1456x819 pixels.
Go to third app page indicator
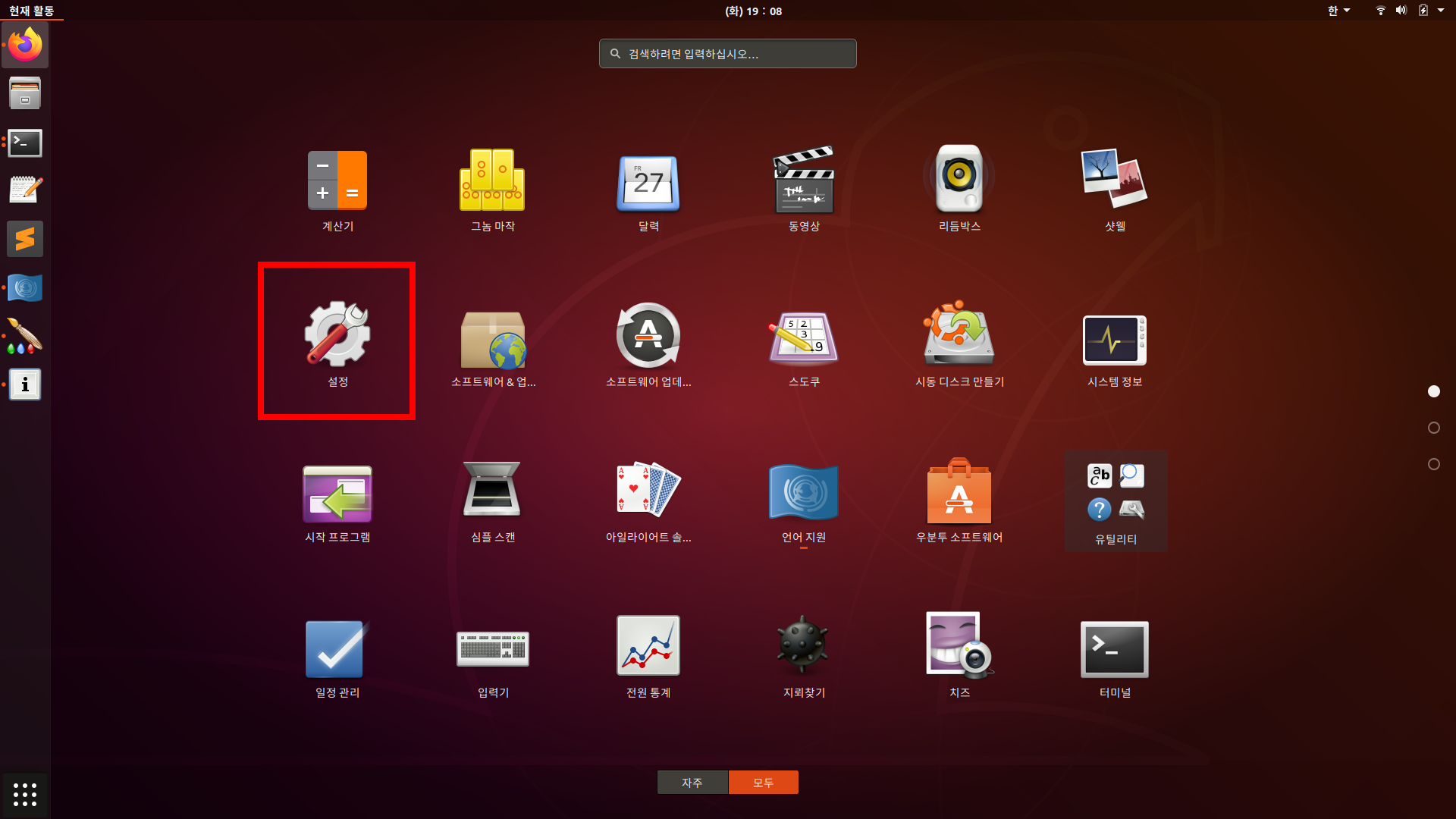coord(1433,464)
